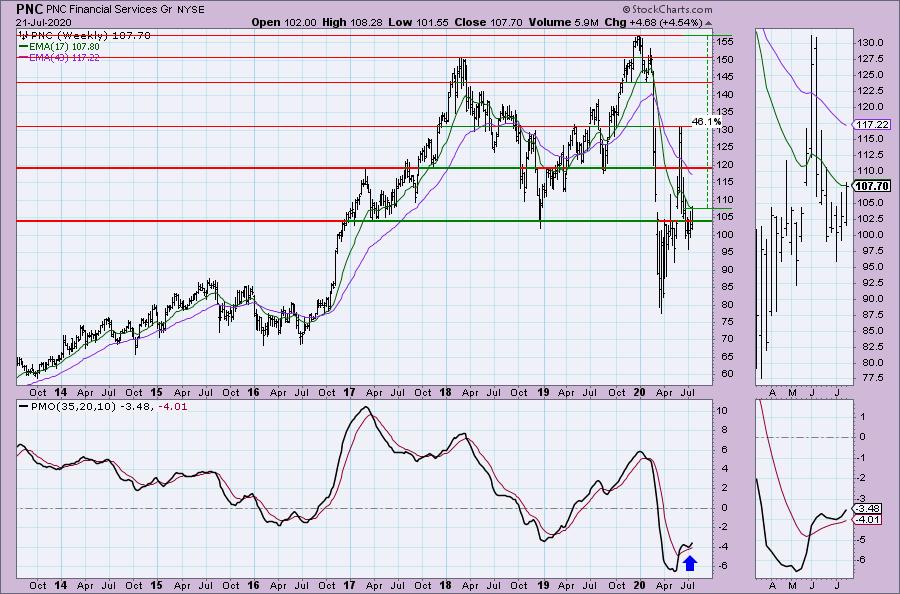900x594 pixels.
Task: Click the red -4.01 value in the PMO legend
Action: (172, 406)
